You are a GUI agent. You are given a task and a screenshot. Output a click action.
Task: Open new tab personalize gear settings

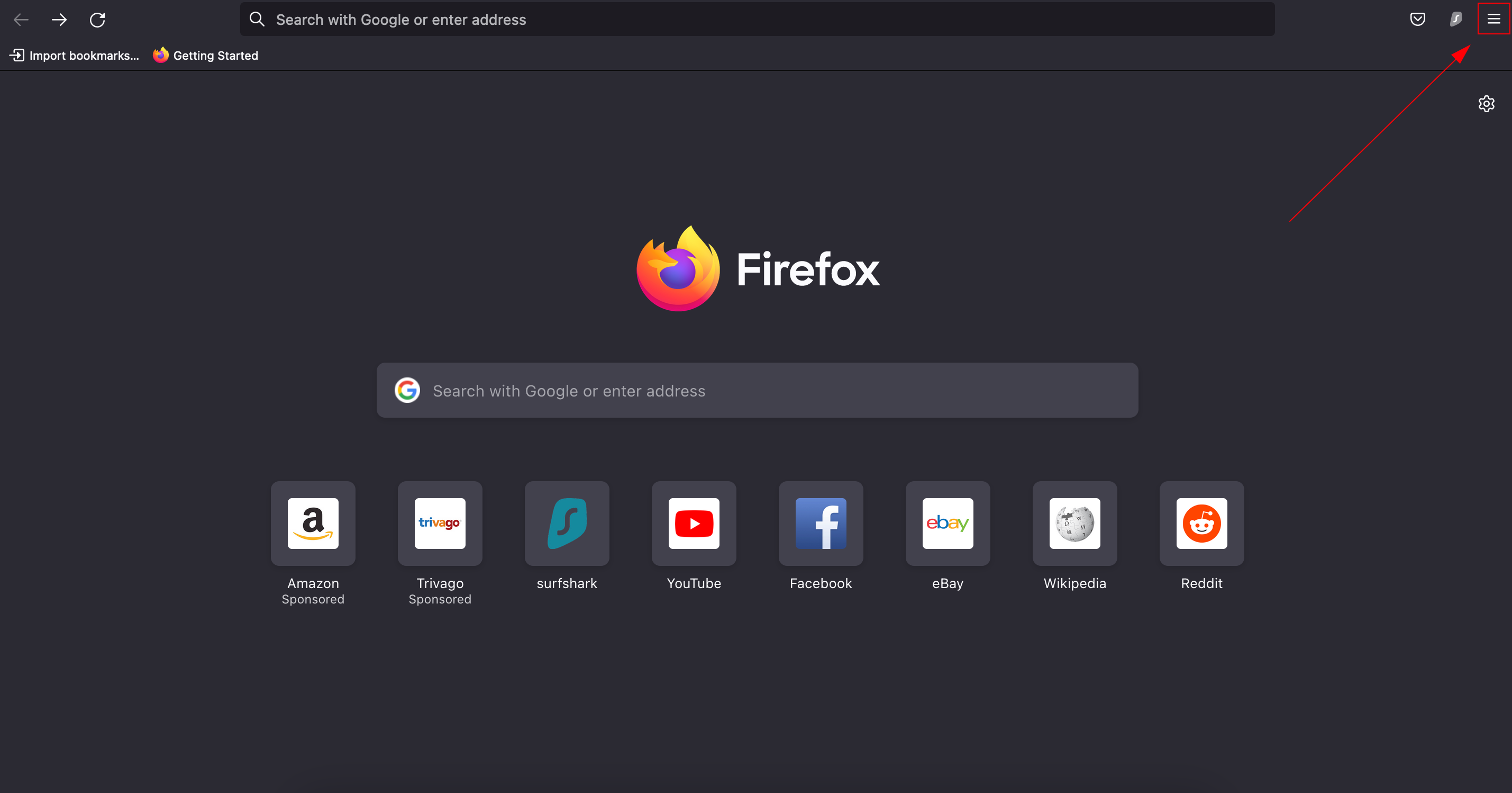pos(1486,104)
